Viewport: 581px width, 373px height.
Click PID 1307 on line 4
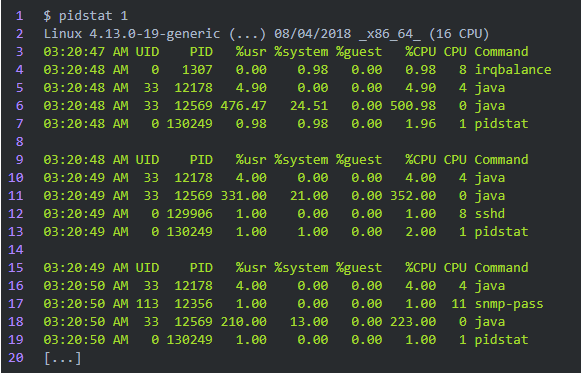(197, 70)
